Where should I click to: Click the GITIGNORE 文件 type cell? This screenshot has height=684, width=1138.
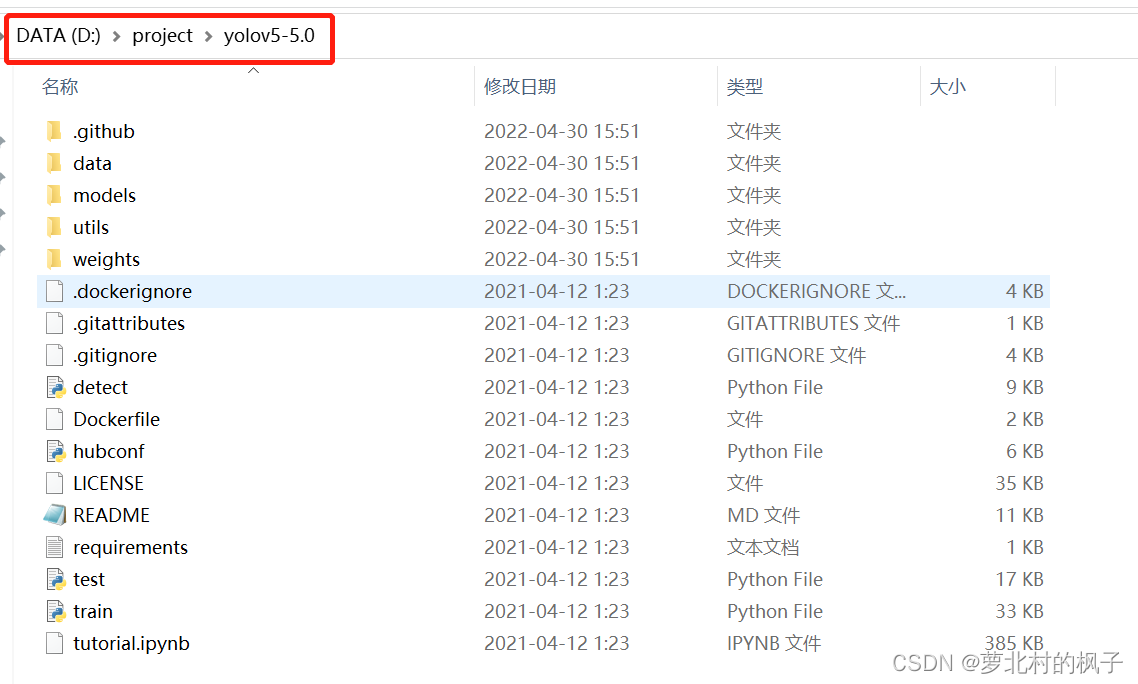pyautogui.click(x=797, y=355)
